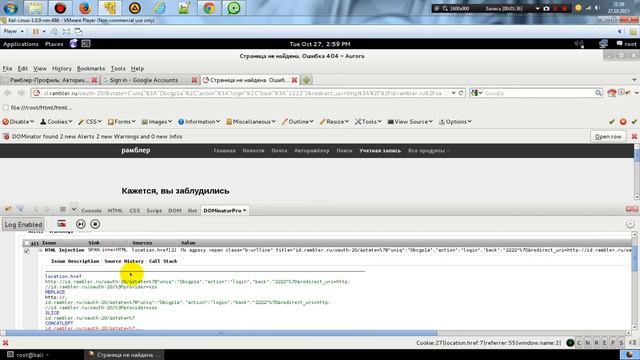Toggle the Log Enabled button

[x=23, y=224]
